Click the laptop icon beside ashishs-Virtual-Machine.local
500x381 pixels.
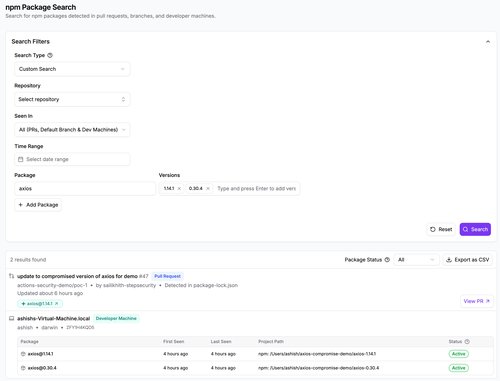point(12,318)
